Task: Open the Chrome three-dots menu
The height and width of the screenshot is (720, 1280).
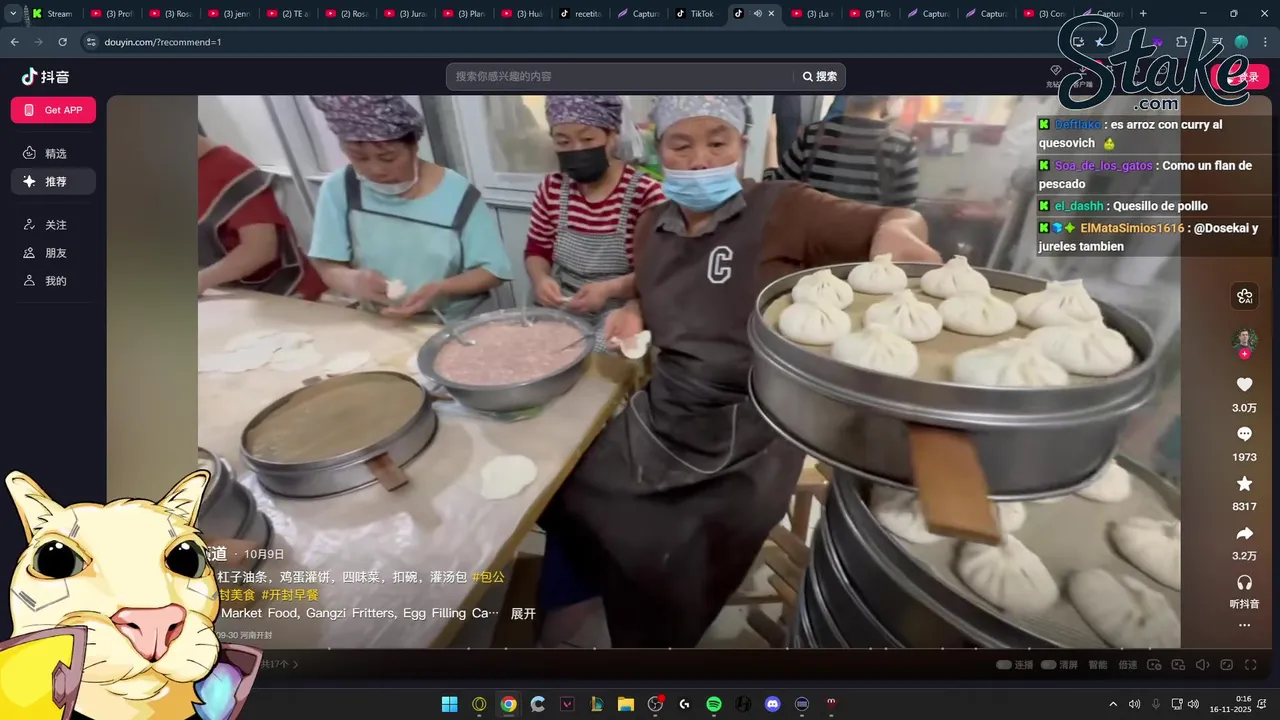Action: 1267,42
